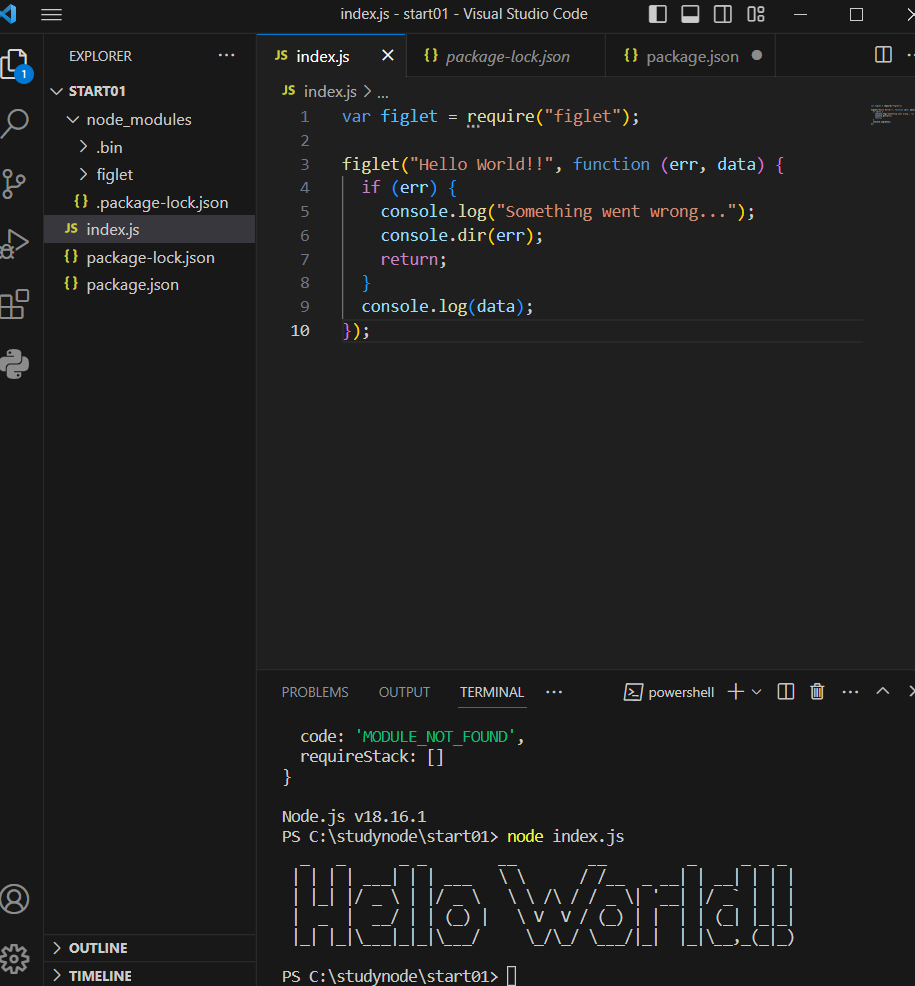Create a new terminal with plus icon
Viewport: 915px width, 986px height.
coord(736,692)
